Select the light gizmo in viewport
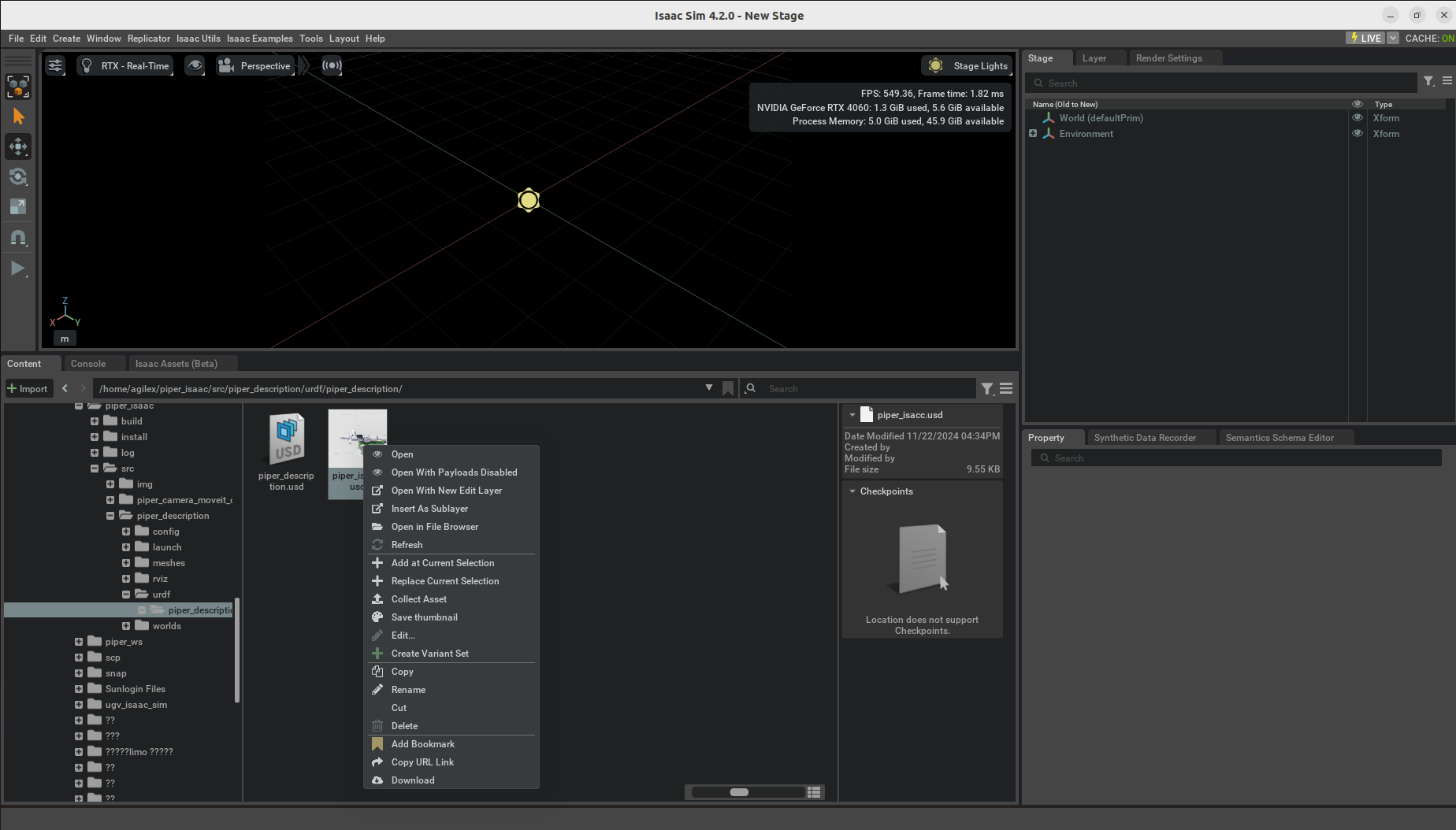1456x830 pixels. [529, 200]
